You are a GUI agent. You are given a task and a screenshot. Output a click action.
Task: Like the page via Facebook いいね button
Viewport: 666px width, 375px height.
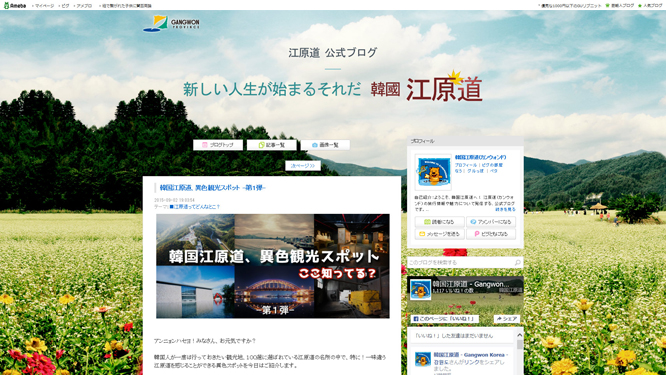(x=445, y=319)
